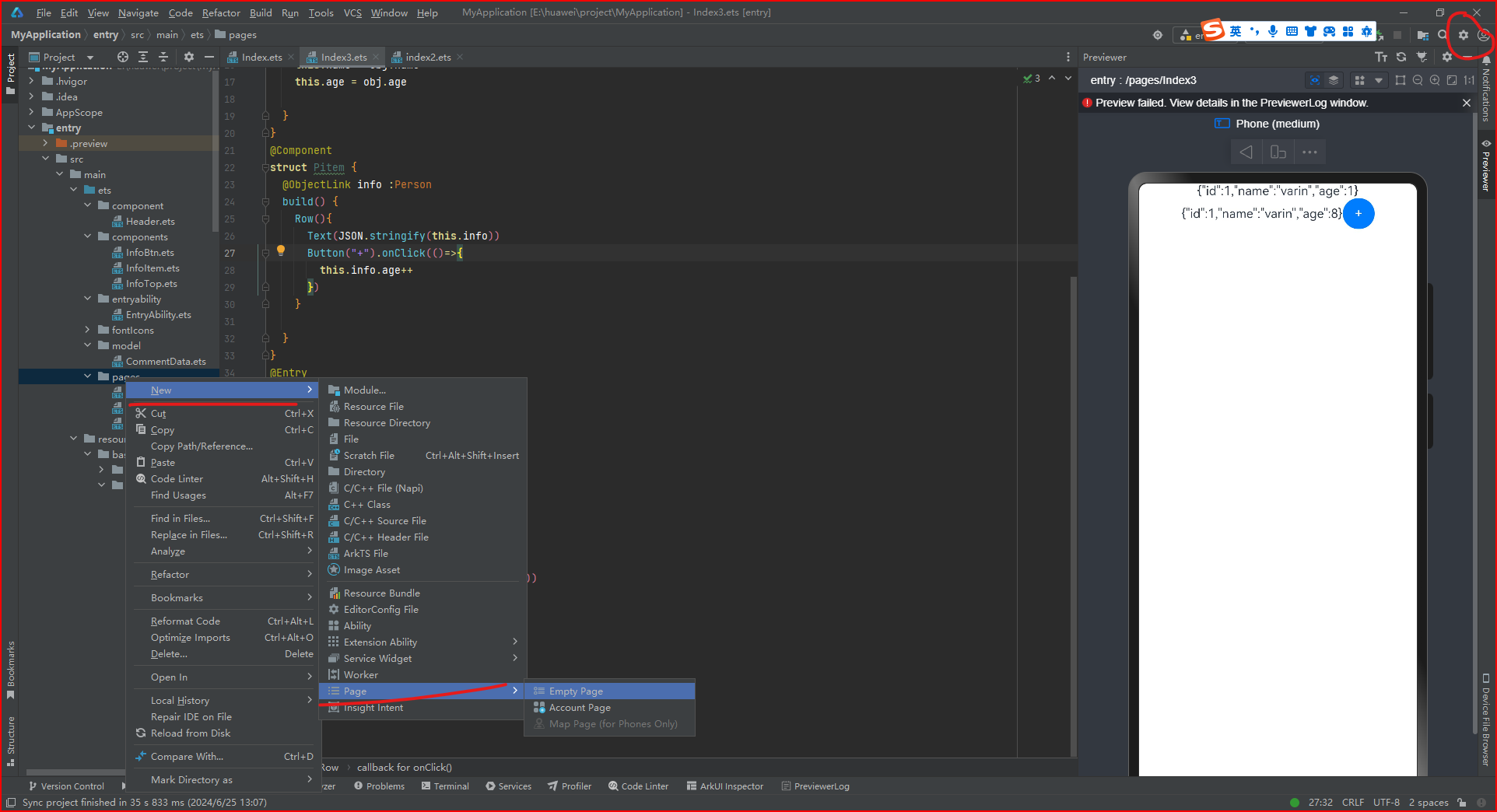Dismiss the Preview failed error banner
This screenshot has width=1497, height=812.
pyautogui.click(x=1466, y=102)
